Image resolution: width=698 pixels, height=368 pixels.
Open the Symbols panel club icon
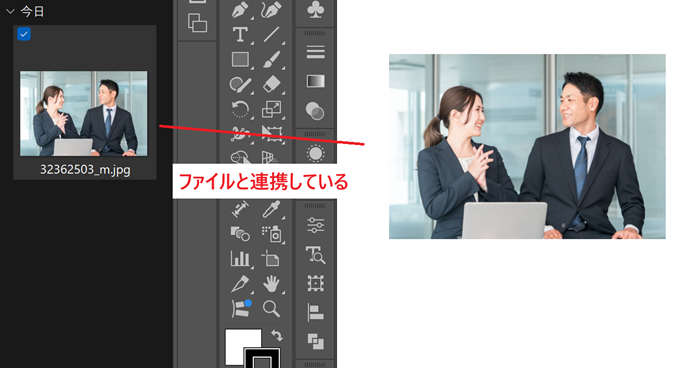tap(315, 10)
